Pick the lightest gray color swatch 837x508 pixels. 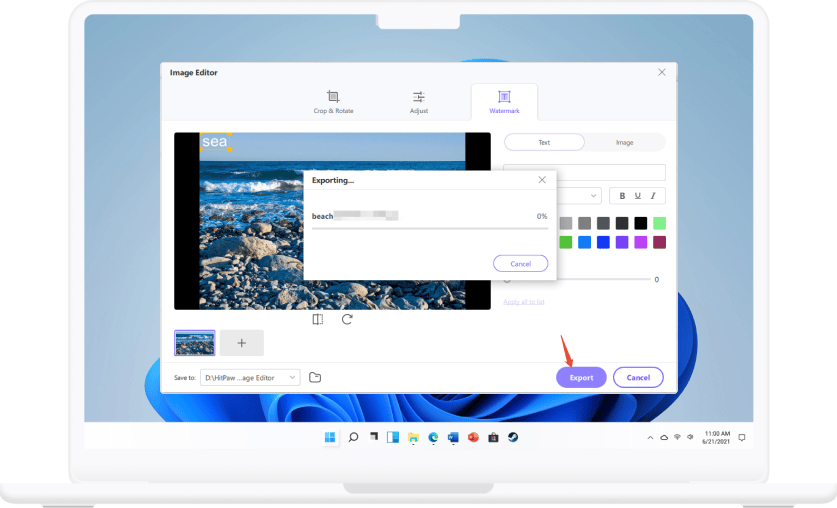(x=566, y=223)
